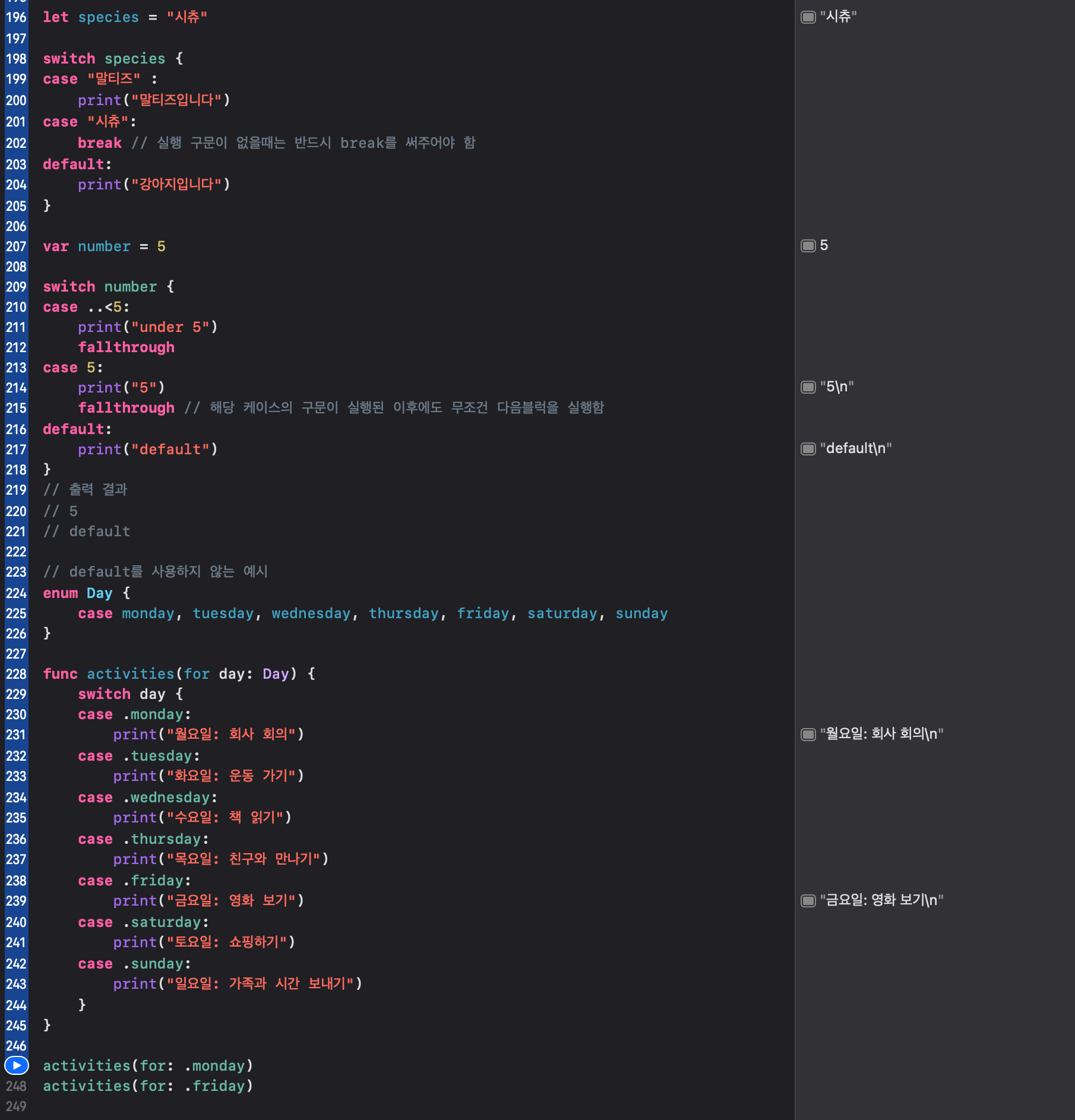The image size is (1075, 1120).
Task: Run playground up to line 247
Action: coord(17,1066)
